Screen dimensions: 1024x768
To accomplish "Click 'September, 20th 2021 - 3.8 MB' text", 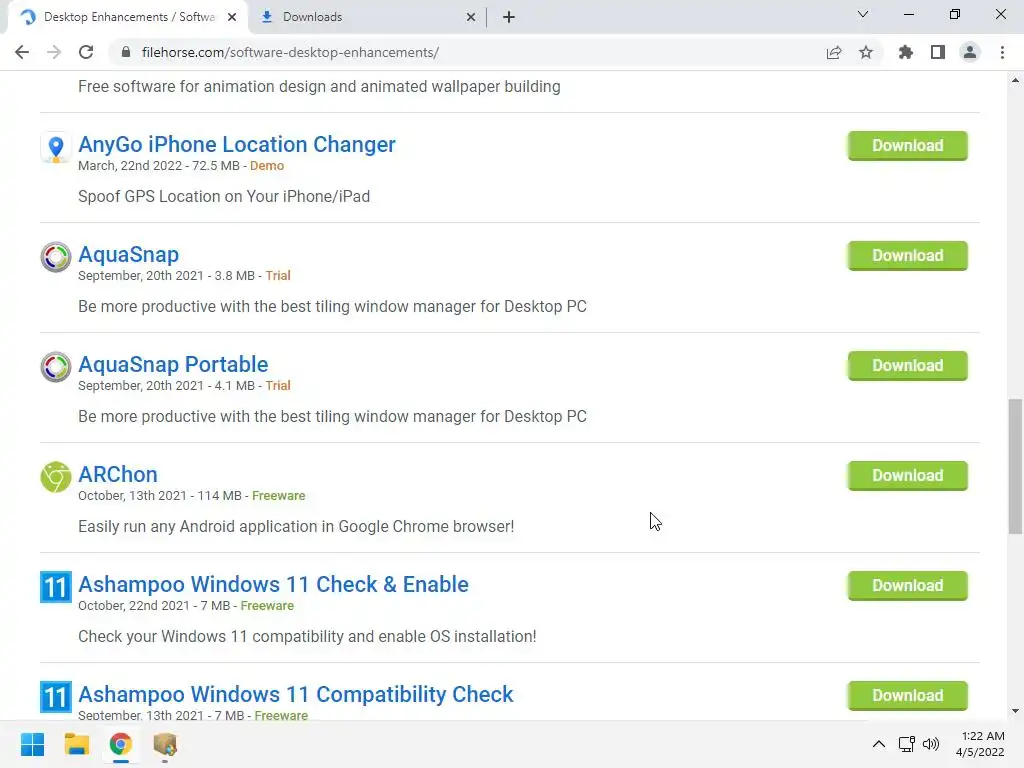I will point(166,276).
